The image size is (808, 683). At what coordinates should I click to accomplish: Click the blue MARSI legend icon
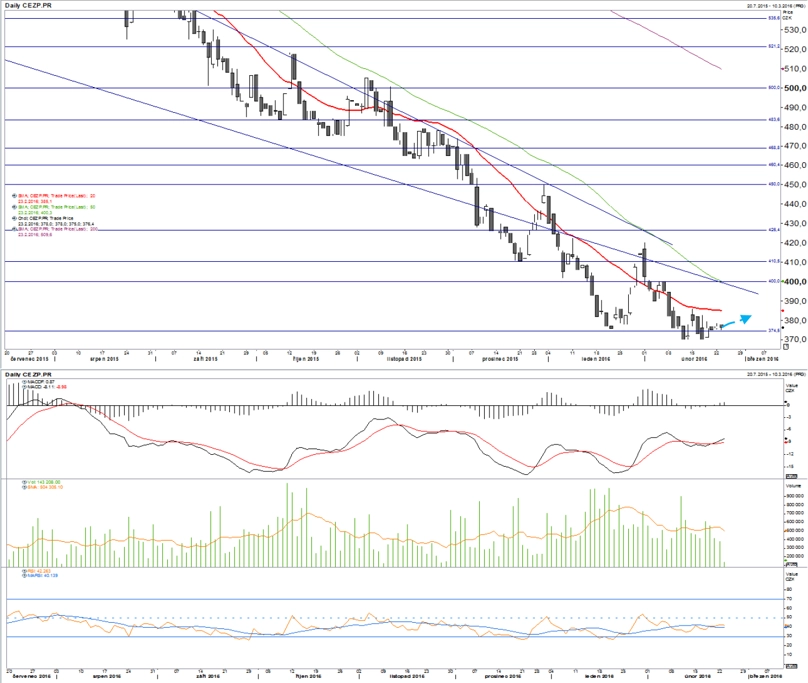pyautogui.click(x=24, y=576)
